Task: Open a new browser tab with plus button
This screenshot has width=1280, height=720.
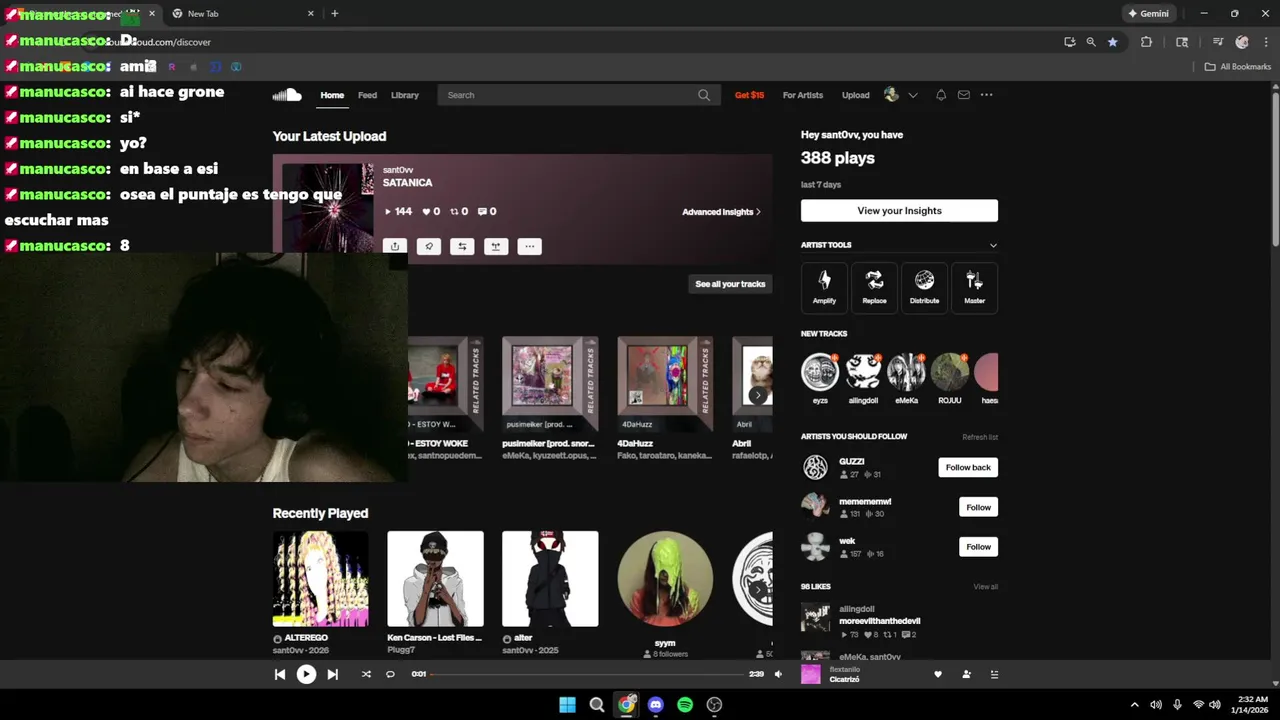Action: tap(334, 14)
